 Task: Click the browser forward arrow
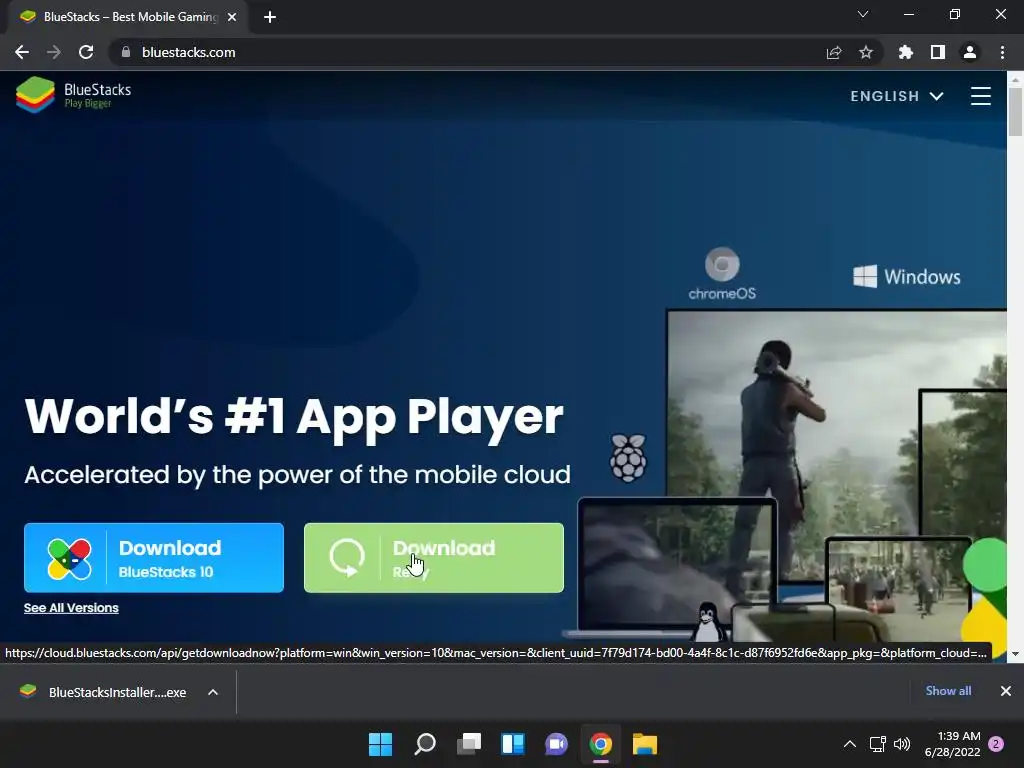click(54, 52)
